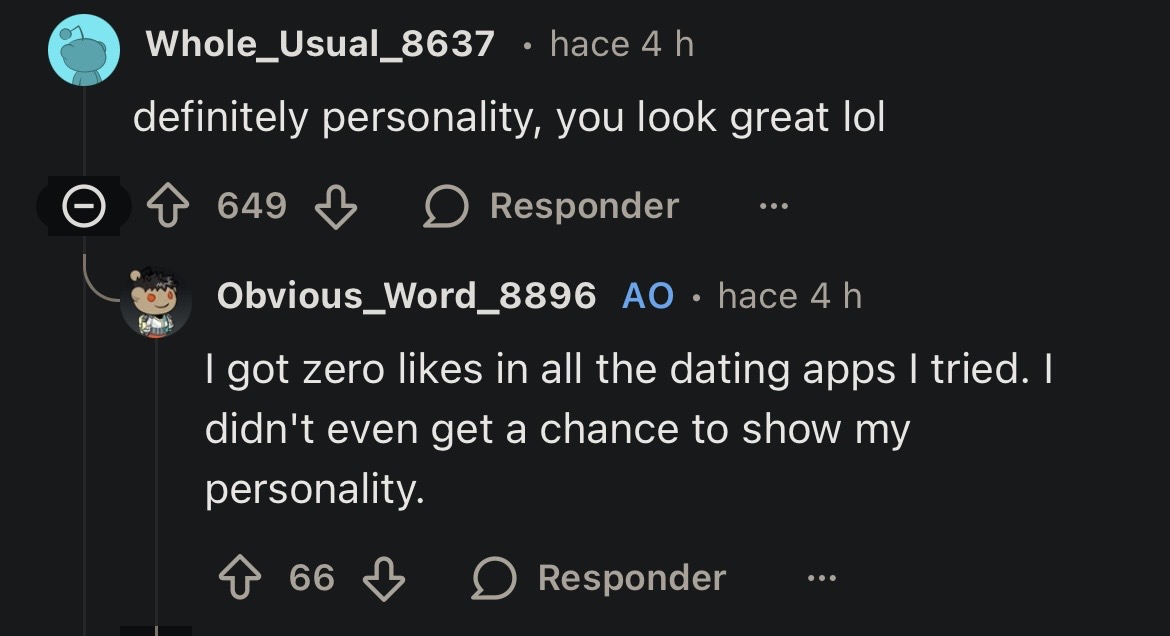Click the reply's 'hace 4 h' timestamp
Image resolution: width=1170 pixels, height=636 pixels.
(789, 296)
